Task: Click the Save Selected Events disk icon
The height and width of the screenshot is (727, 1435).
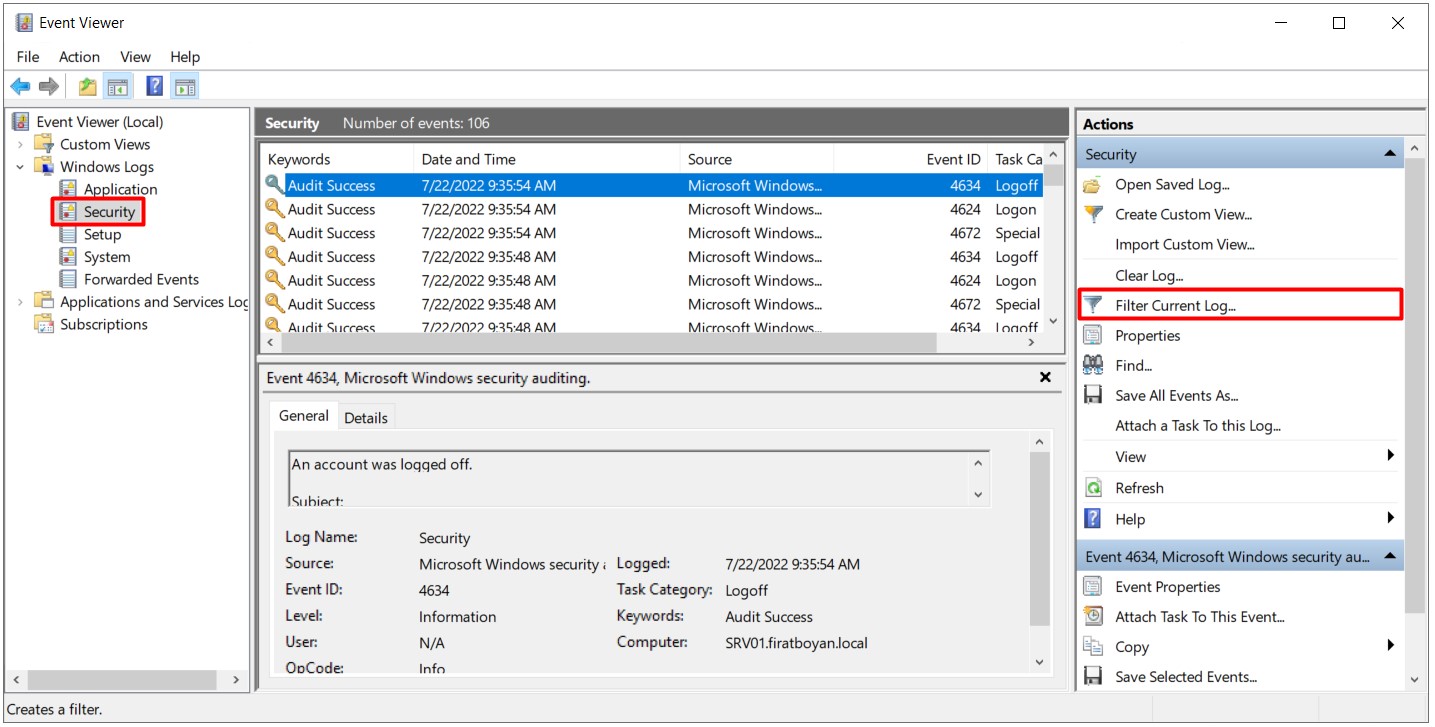Action: (1093, 677)
